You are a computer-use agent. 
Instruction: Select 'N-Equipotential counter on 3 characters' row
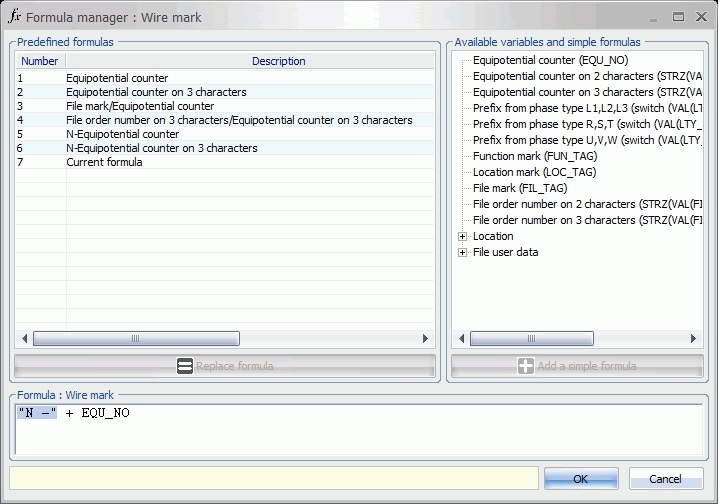[225, 148]
